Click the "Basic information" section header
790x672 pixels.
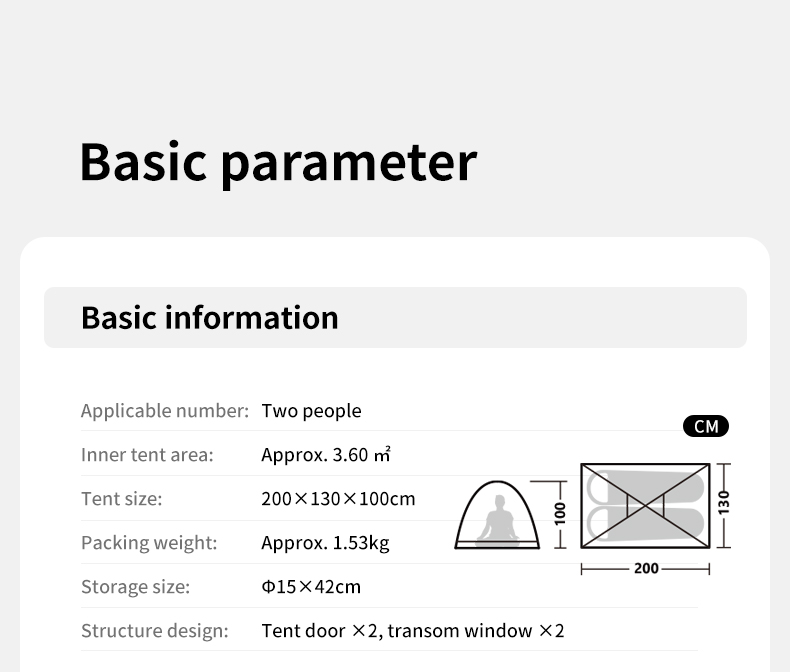(210, 317)
